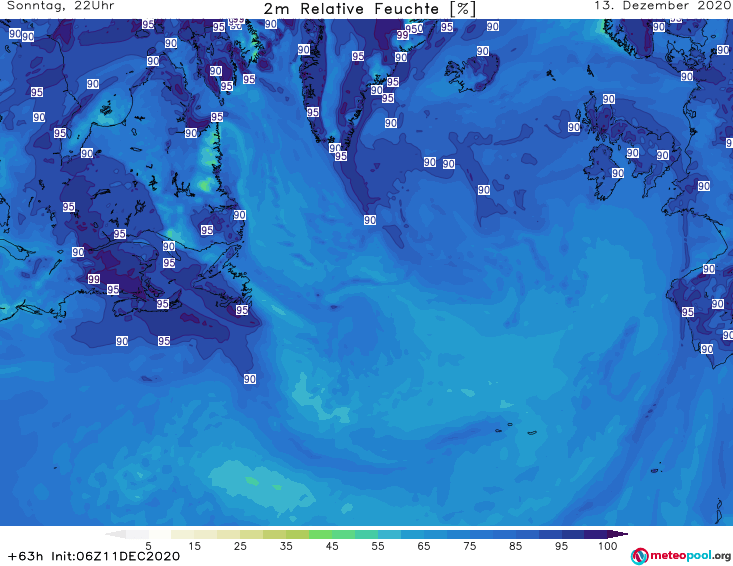Viewport: 733px width, 566px height.
Task: Click the '950' contour label over Greenland
Action: pos(414,29)
